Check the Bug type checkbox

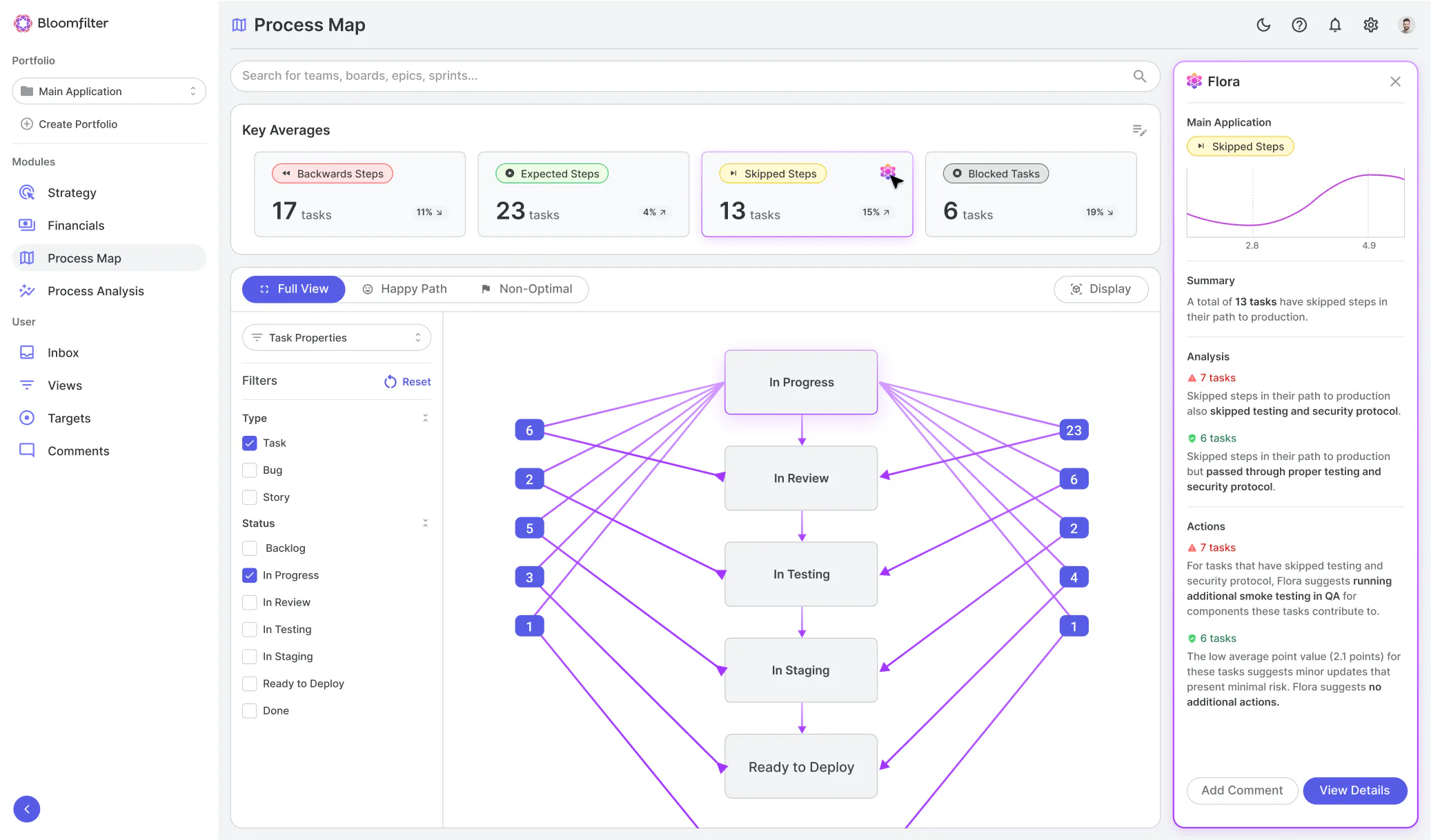(250, 470)
